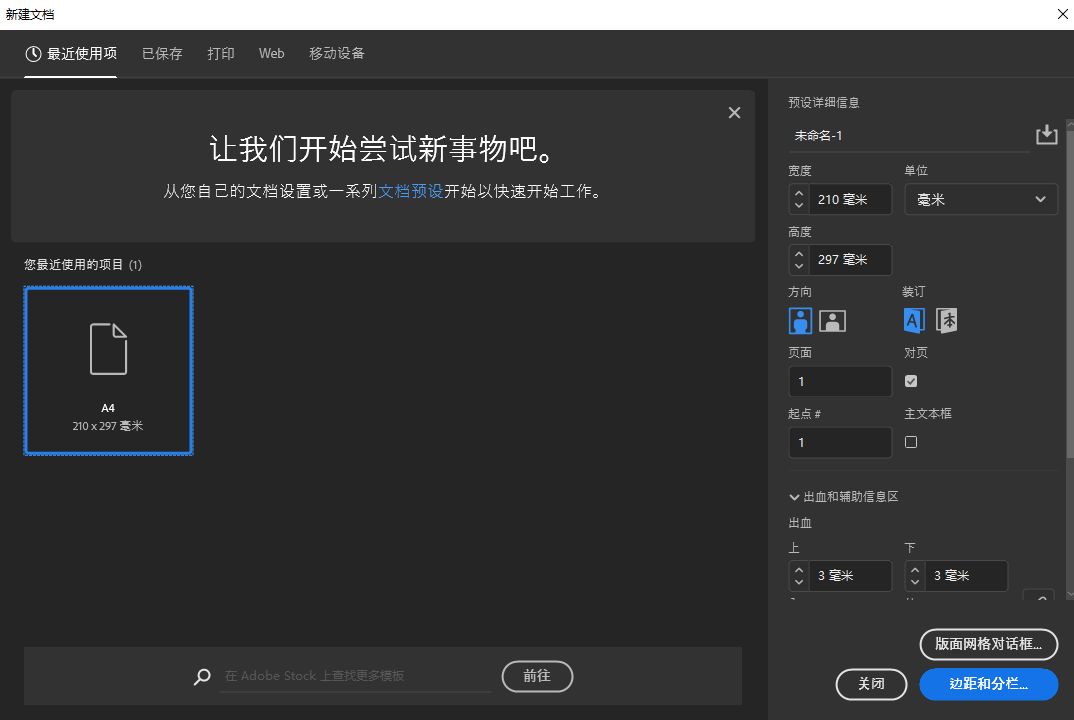Select landscape orientation icon
This screenshot has height=720, width=1074.
[832, 321]
